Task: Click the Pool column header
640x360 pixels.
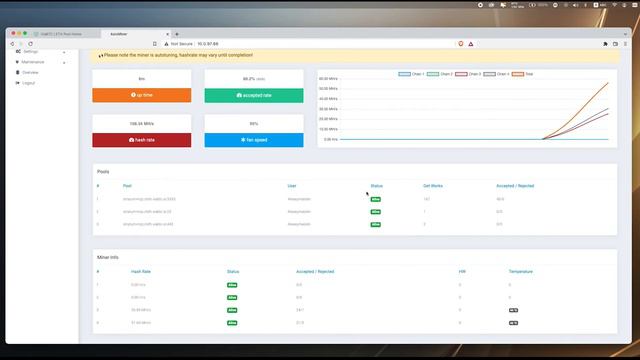Action: (127, 186)
